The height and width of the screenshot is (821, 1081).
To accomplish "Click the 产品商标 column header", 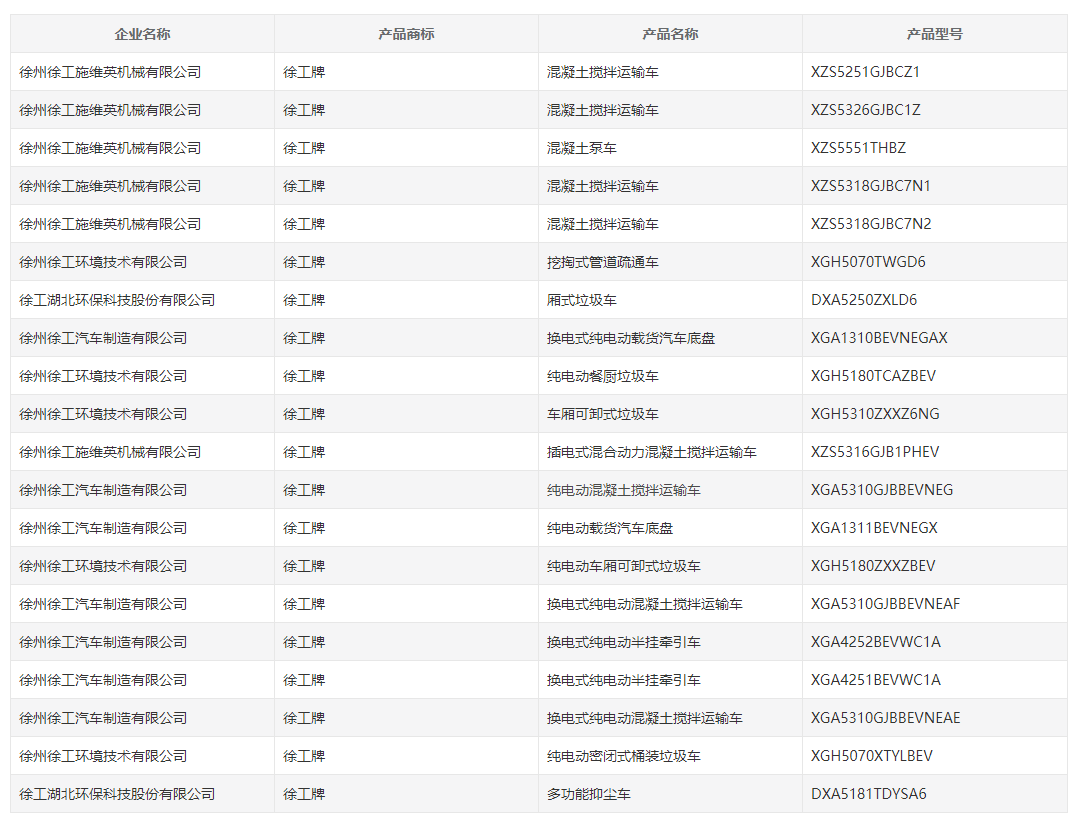I will point(406,34).
